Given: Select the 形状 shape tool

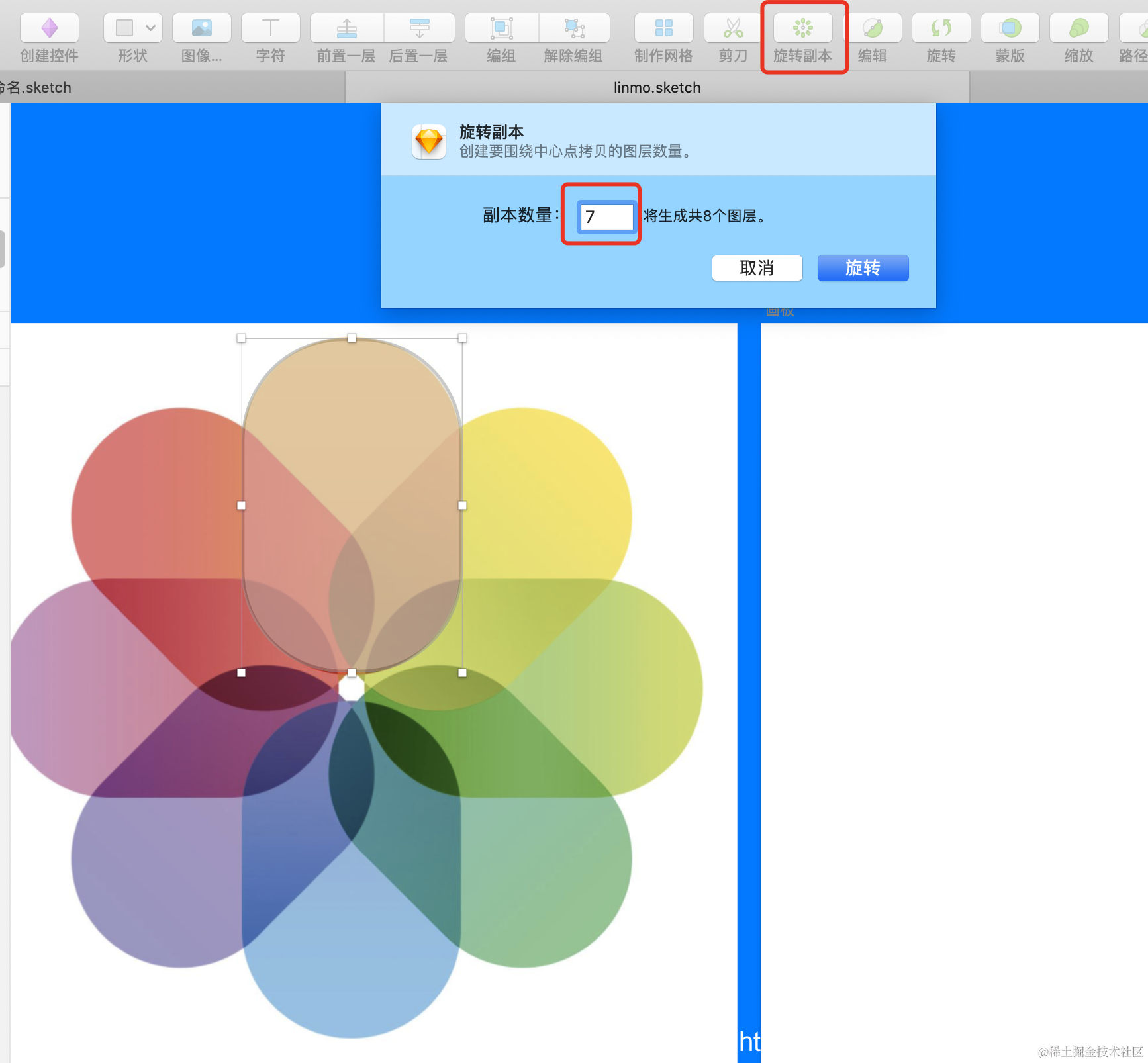Looking at the screenshot, I should coord(124,28).
